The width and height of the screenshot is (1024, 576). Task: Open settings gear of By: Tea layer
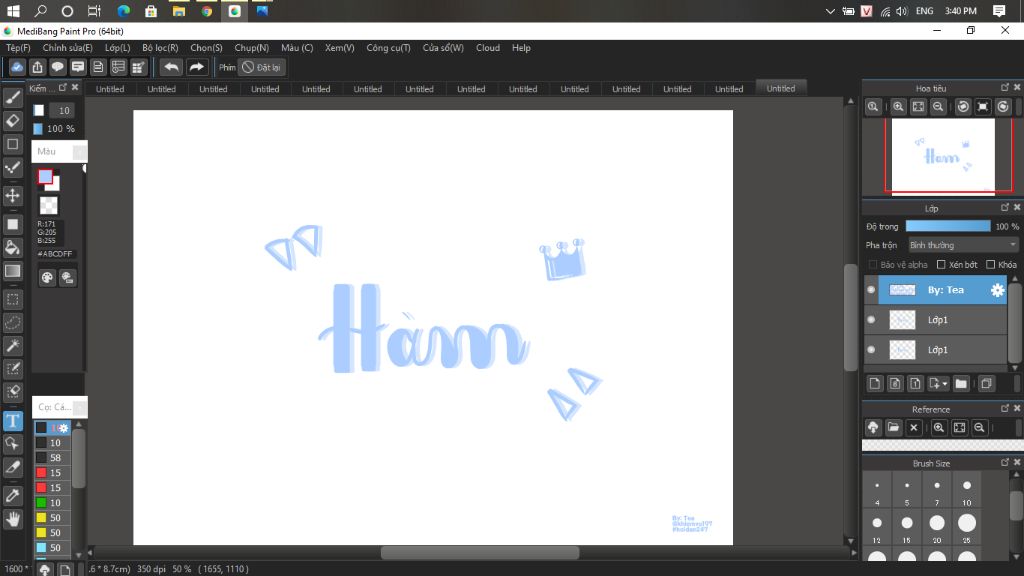click(997, 290)
